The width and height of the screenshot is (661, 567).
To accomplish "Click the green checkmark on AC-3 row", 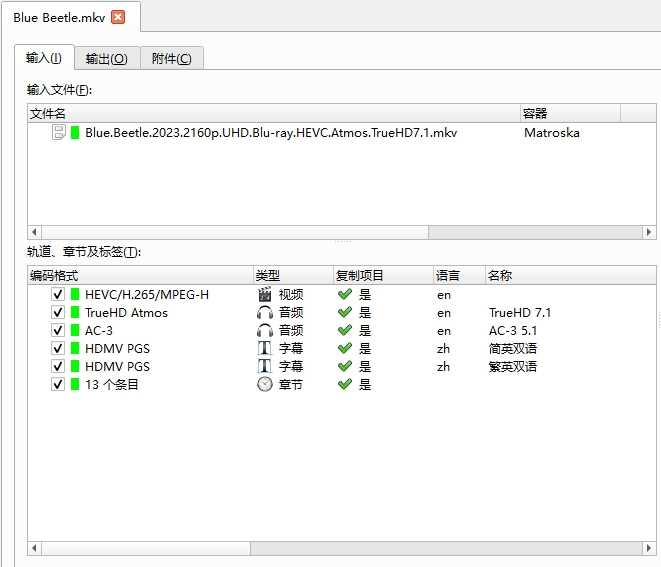I will coord(345,331).
